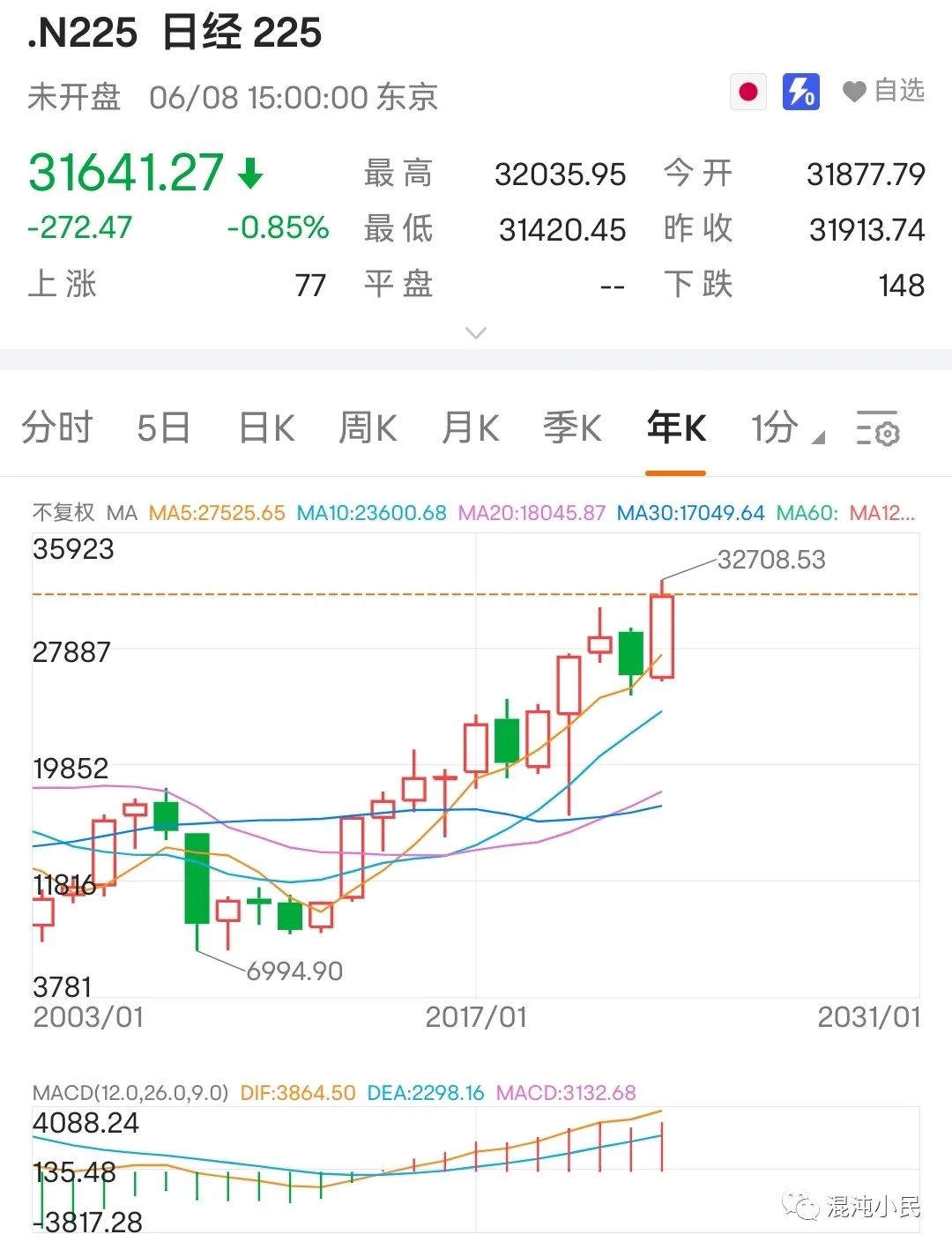
Task: Tap the candlestick at the 32708.53 high
Action: click(662, 636)
